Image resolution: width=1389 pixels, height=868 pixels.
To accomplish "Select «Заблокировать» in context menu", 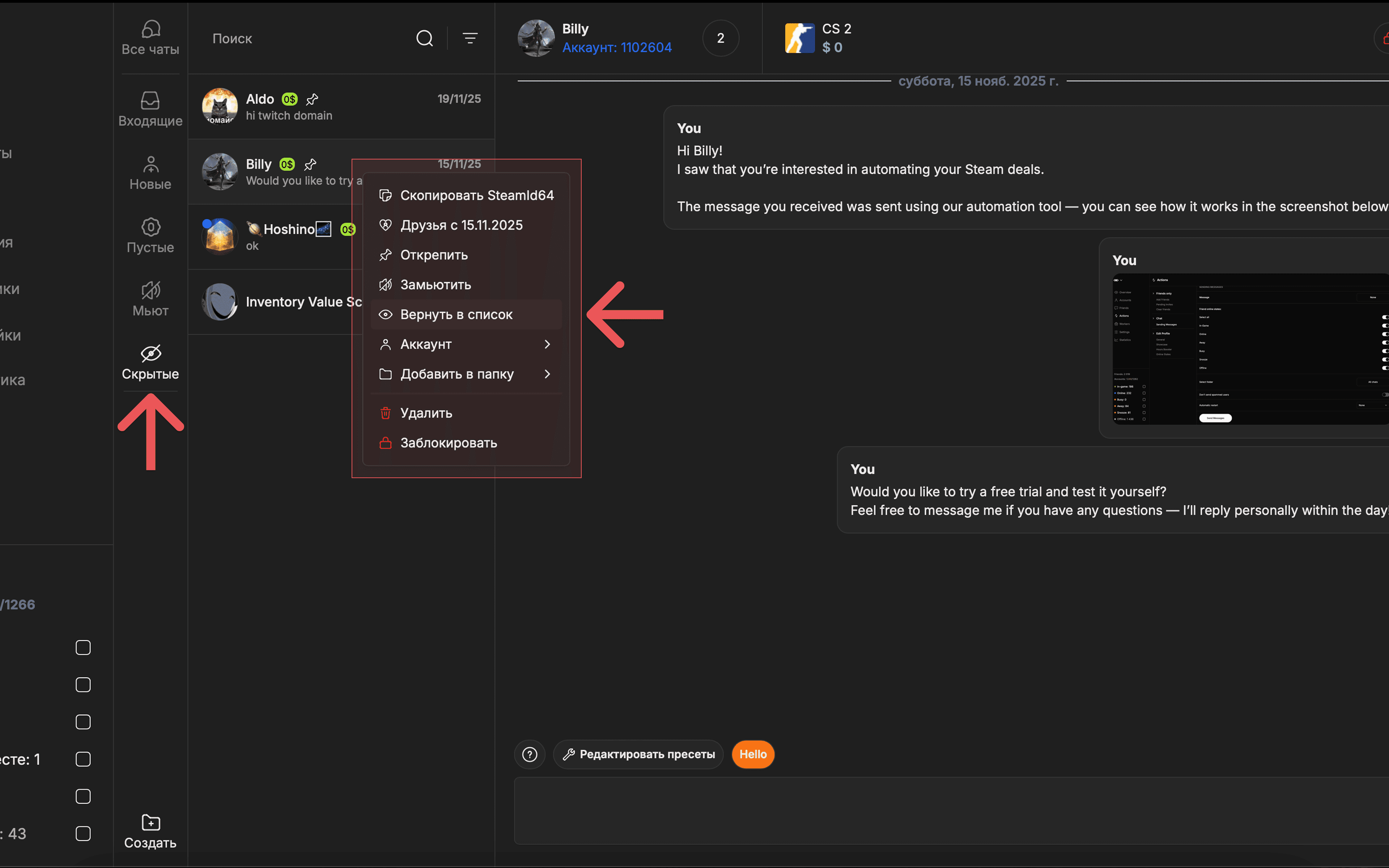I will (x=448, y=443).
